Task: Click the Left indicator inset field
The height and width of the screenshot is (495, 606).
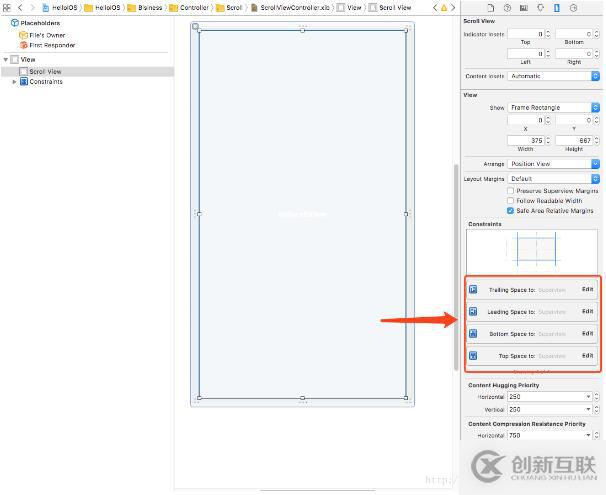Action: pyautogui.click(x=526, y=54)
